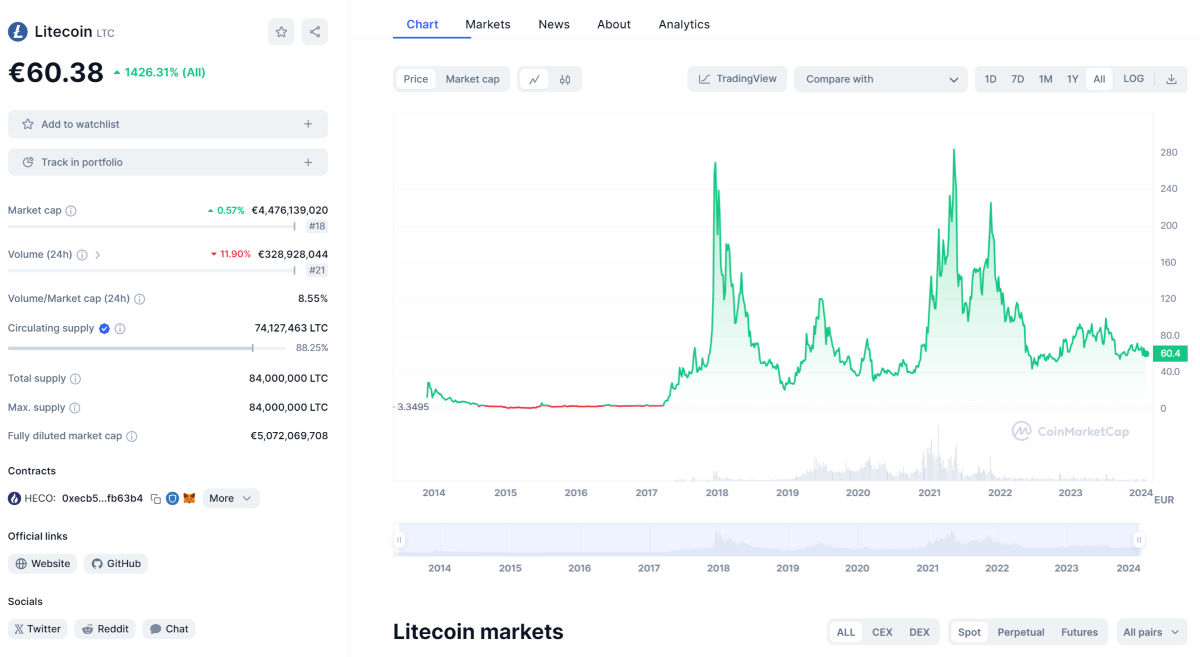The height and width of the screenshot is (657, 1200).
Task: Click the info icon next to Volume (24h)
Action: point(82,255)
